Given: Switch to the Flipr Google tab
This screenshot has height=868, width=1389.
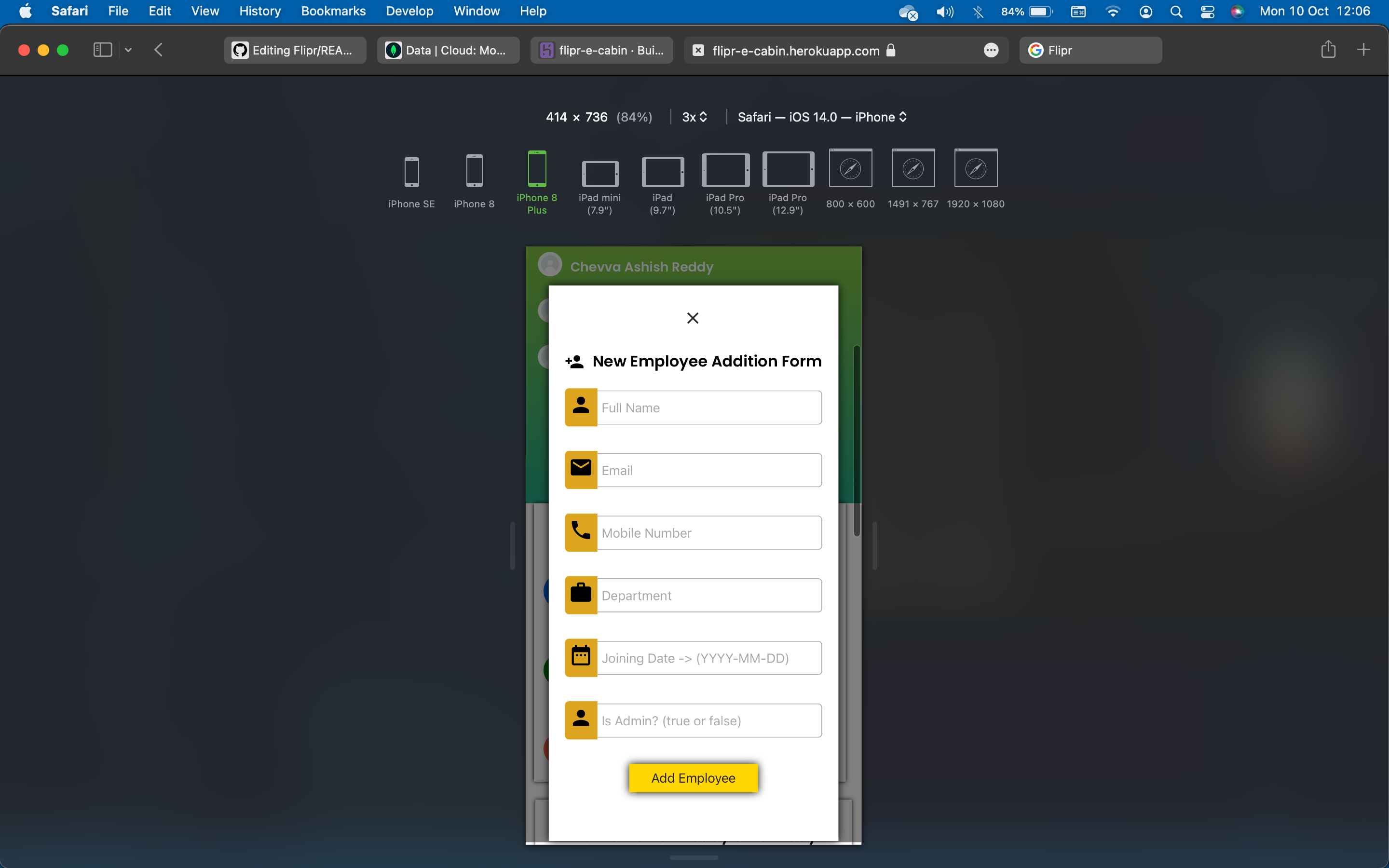Looking at the screenshot, I should click(x=1090, y=50).
